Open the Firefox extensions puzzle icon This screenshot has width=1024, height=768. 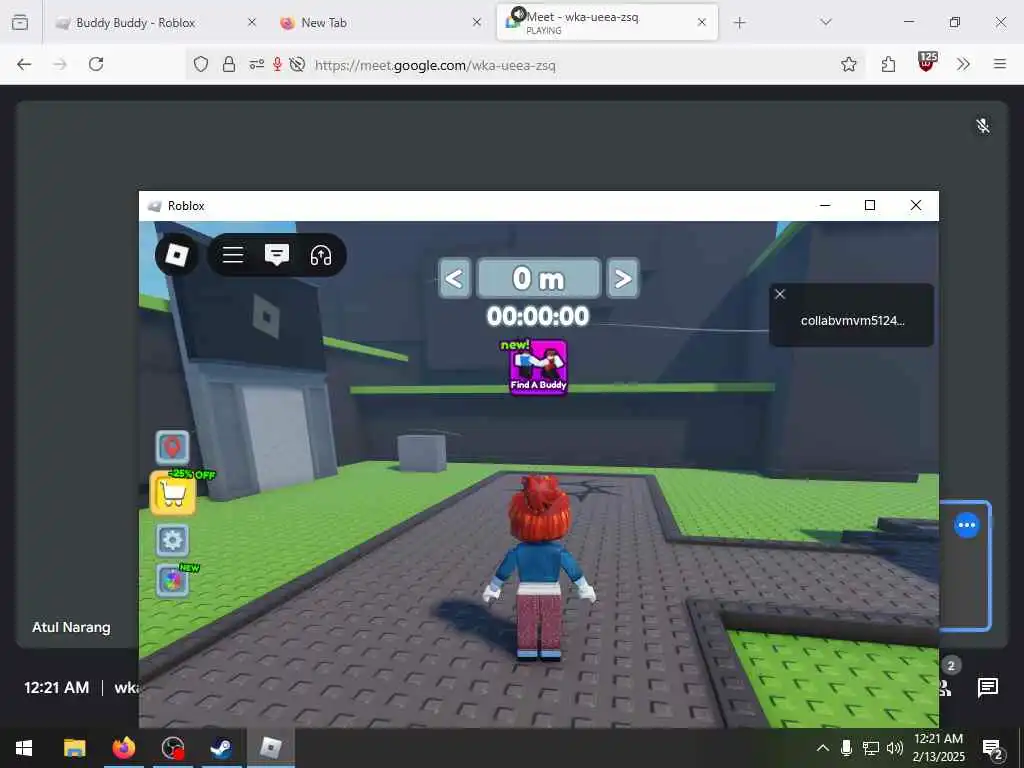[888, 64]
